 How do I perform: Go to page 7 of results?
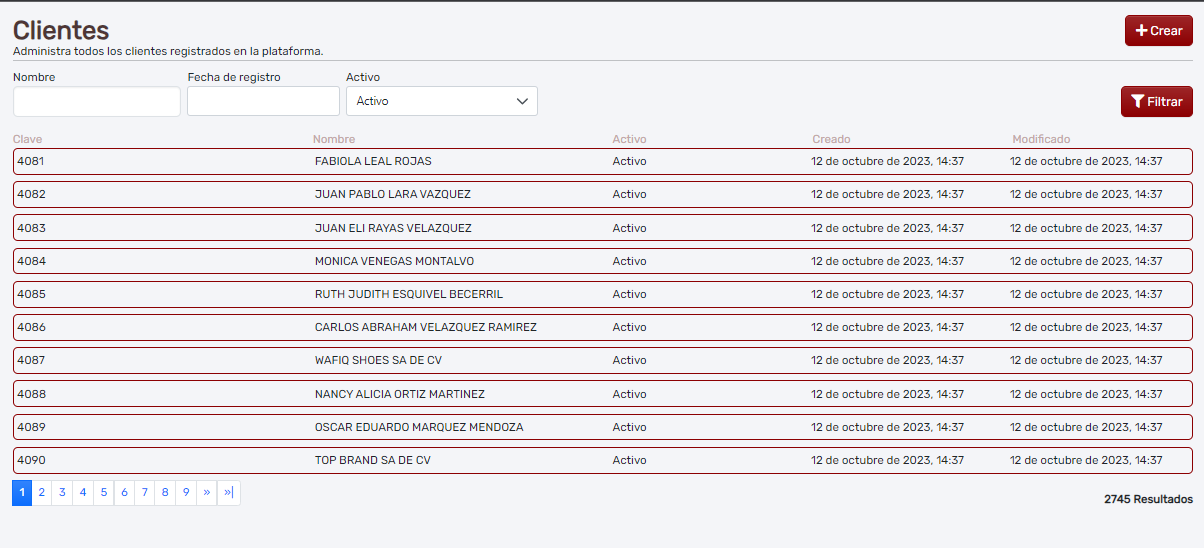145,492
